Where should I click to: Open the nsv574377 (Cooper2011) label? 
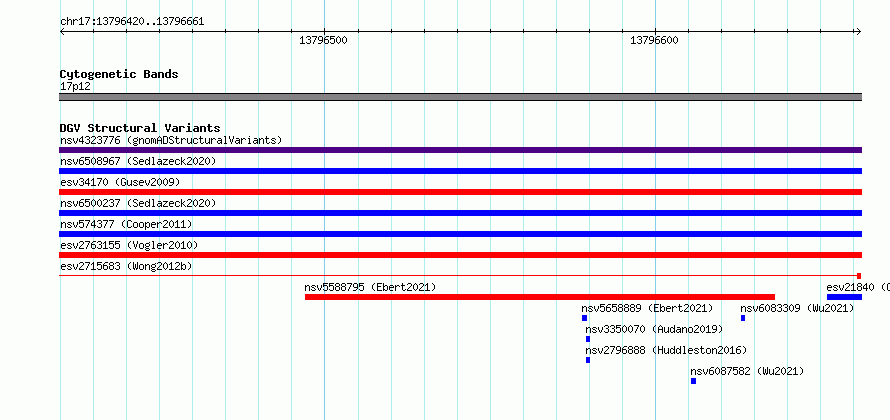point(126,224)
